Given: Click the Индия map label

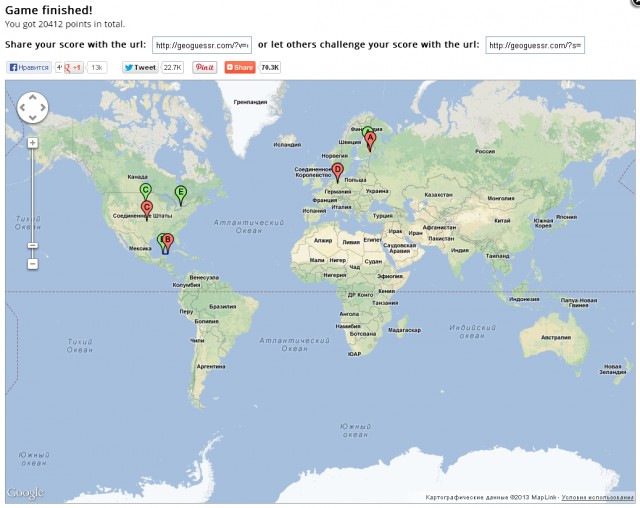Looking at the screenshot, I should pyautogui.click(x=460, y=251).
